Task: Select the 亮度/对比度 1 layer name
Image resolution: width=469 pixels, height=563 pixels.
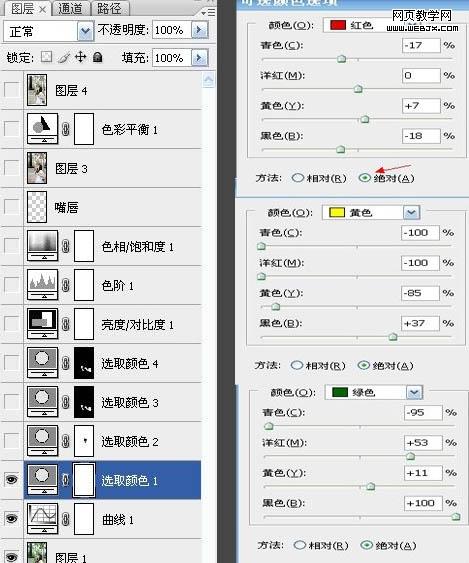Action: coord(138,325)
